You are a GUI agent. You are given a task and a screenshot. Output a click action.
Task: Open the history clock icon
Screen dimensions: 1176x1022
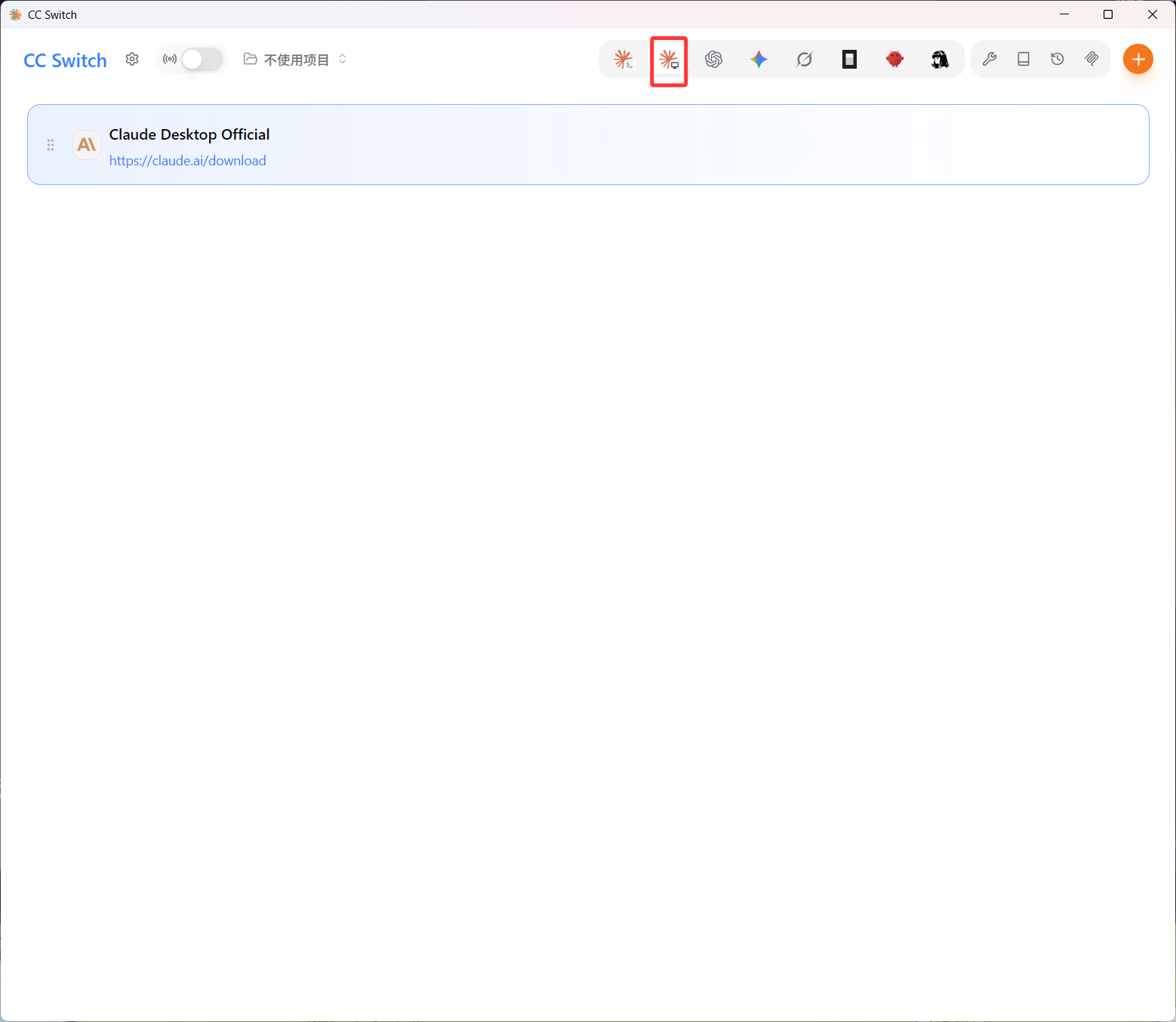pyautogui.click(x=1057, y=59)
